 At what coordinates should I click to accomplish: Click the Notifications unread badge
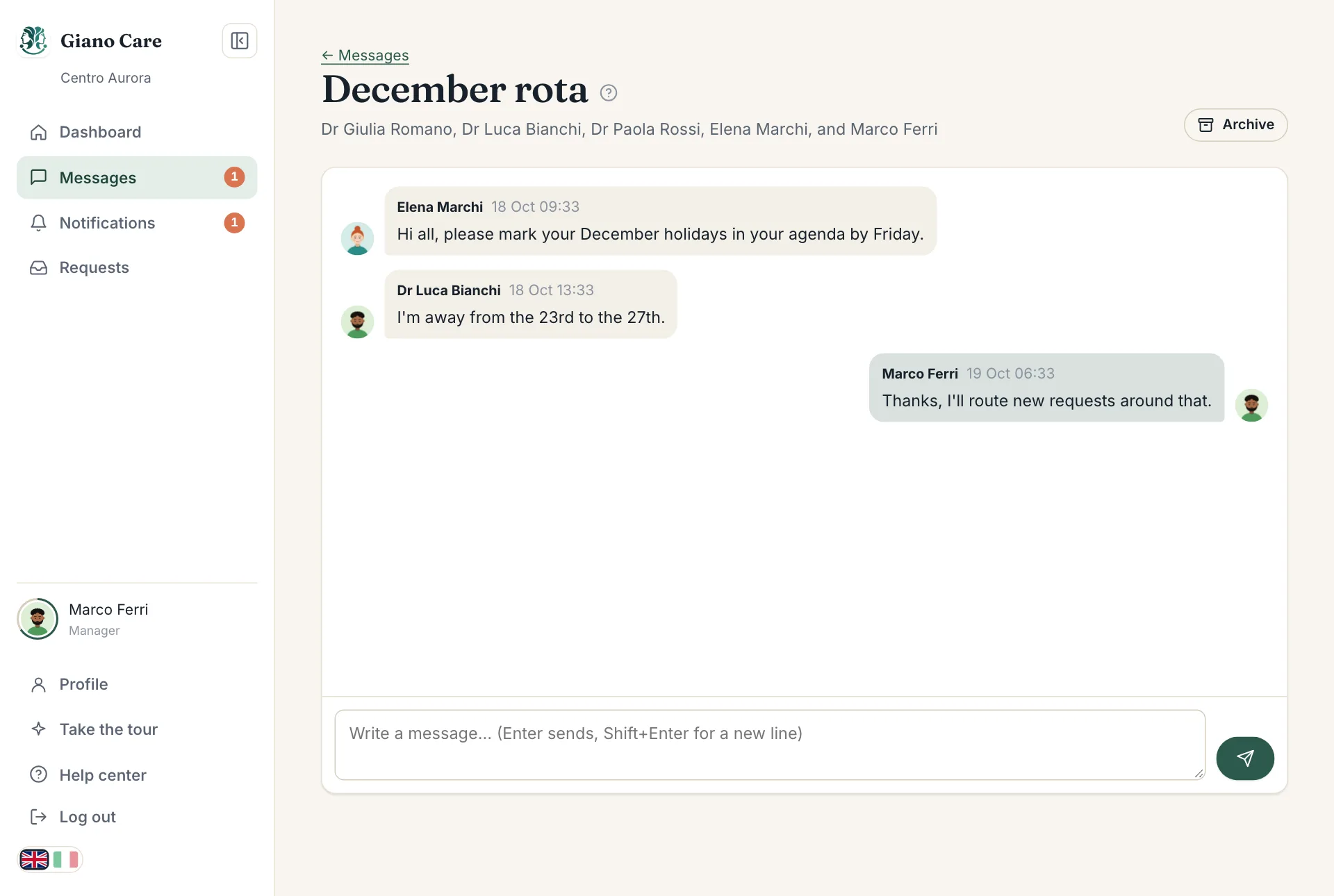(x=234, y=223)
